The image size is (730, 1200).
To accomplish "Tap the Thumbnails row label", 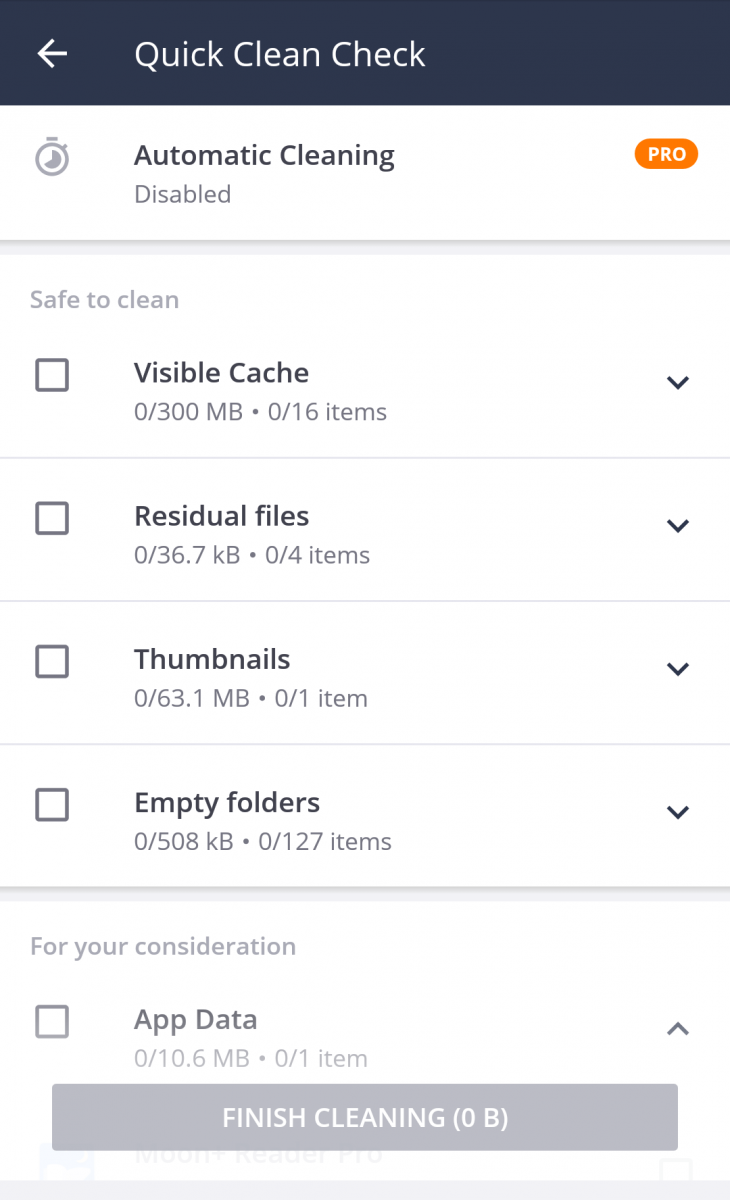I will pyautogui.click(x=212, y=659).
